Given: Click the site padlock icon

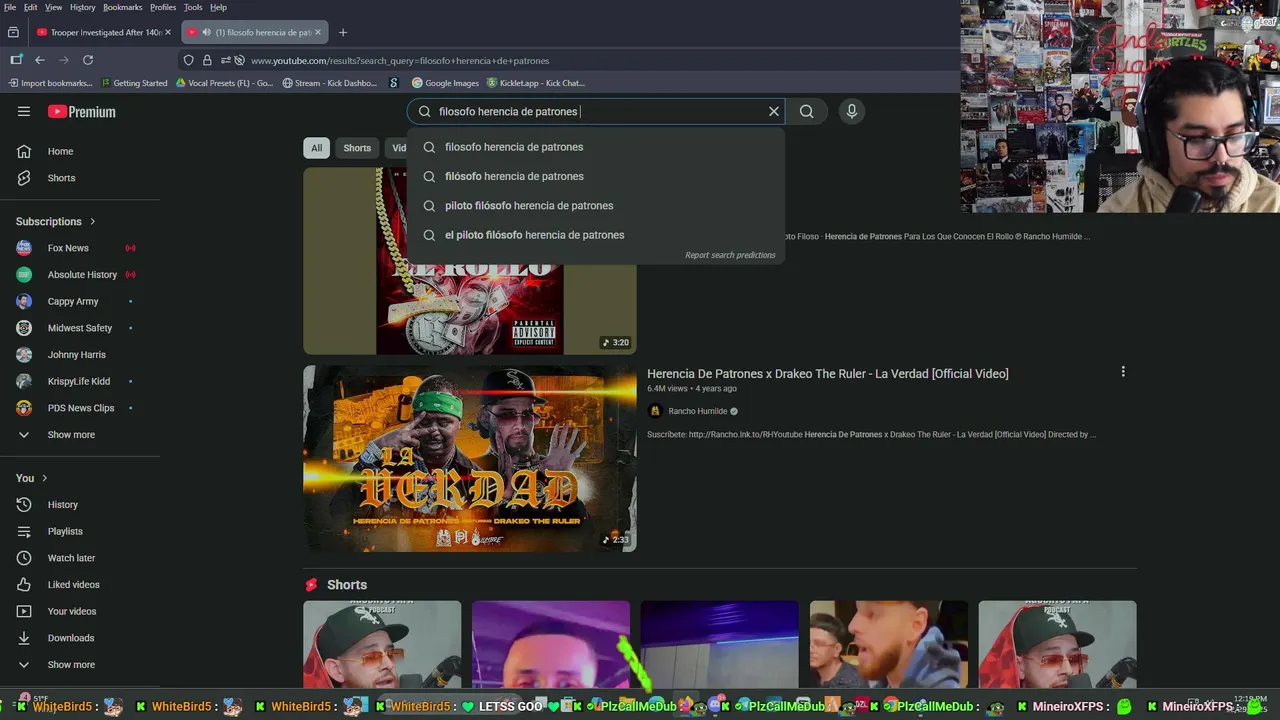Looking at the screenshot, I should pyautogui.click(x=207, y=60).
